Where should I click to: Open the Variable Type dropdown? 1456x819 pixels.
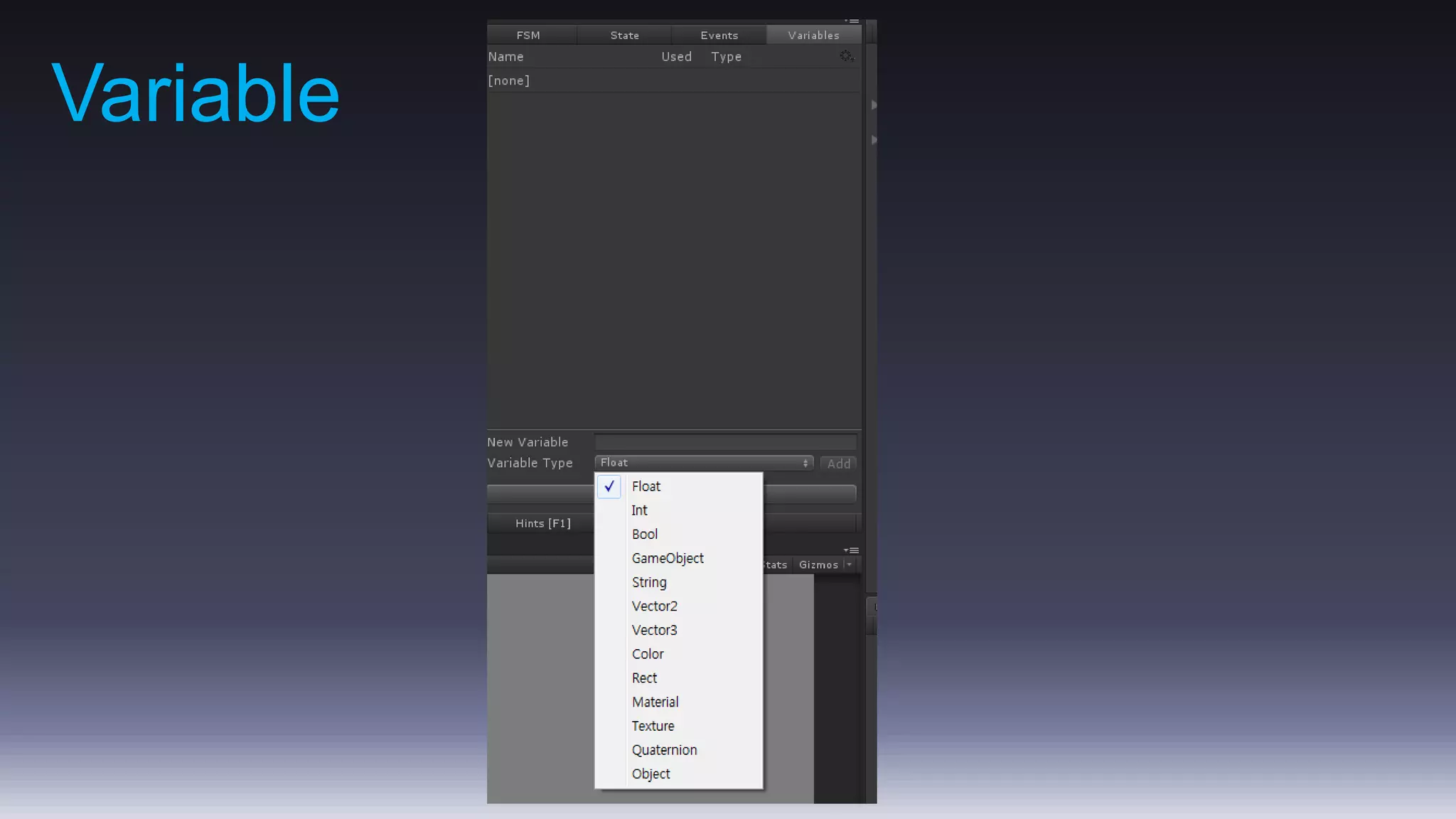704,463
